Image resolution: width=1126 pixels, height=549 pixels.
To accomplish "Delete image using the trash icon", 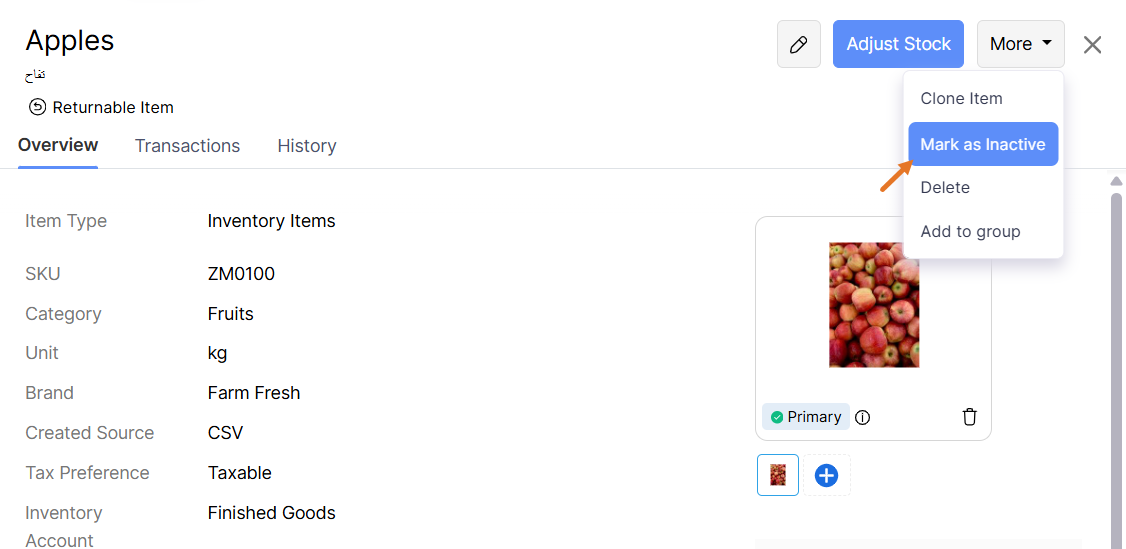I will pos(969,417).
